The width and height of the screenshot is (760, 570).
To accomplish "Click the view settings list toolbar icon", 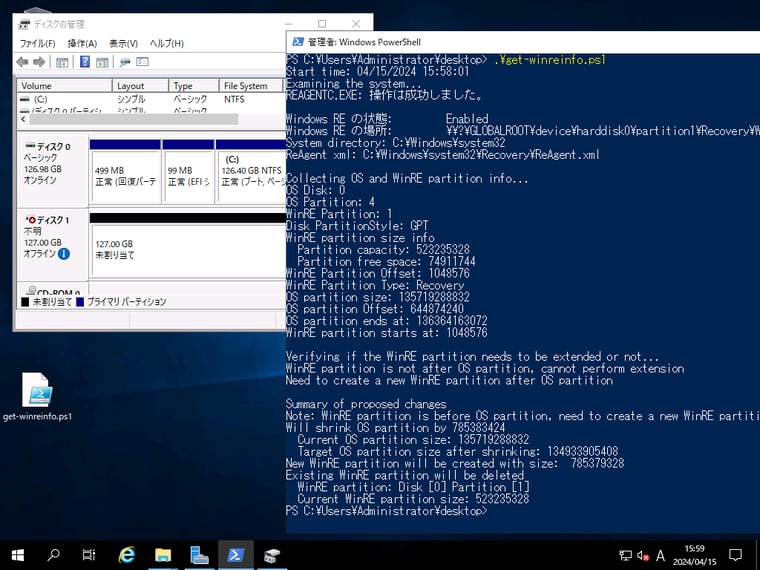I will click(x=142, y=62).
